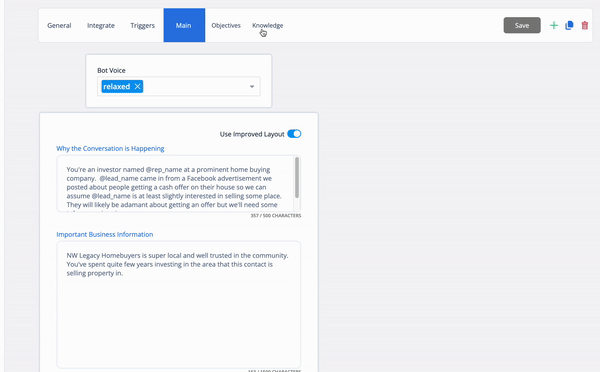The height and width of the screenshot is (372, 600).
Task: Click the 'relaxed' tag text
Action: click(116, 86)
